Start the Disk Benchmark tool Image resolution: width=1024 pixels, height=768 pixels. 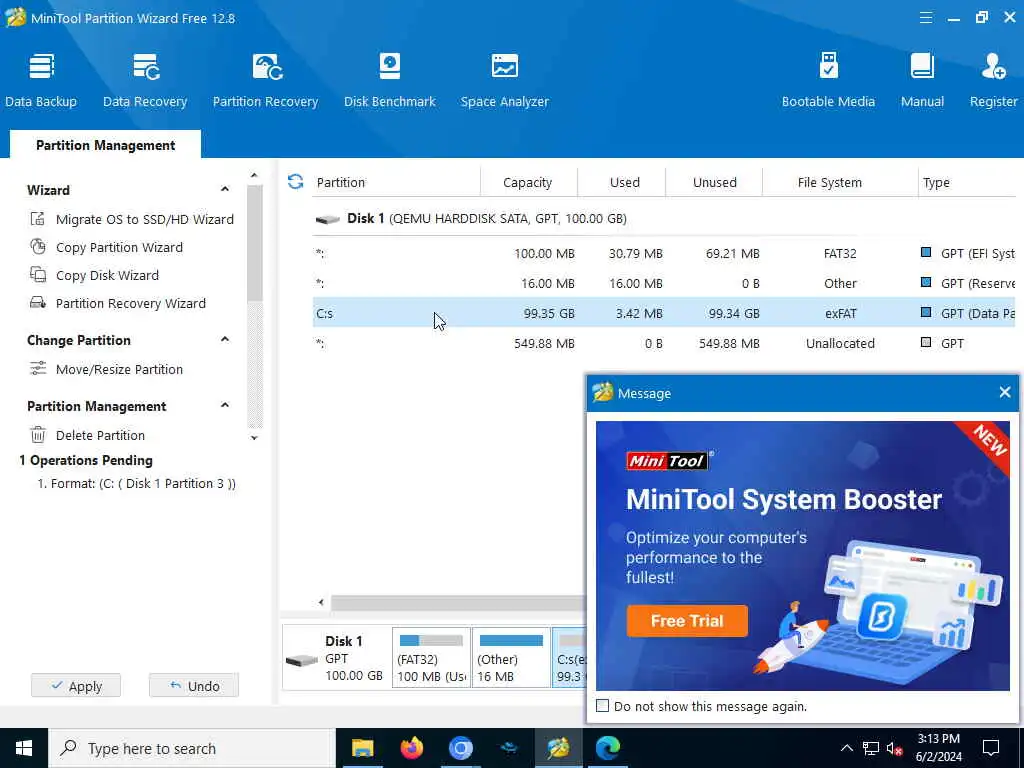[x=390, y=80]
